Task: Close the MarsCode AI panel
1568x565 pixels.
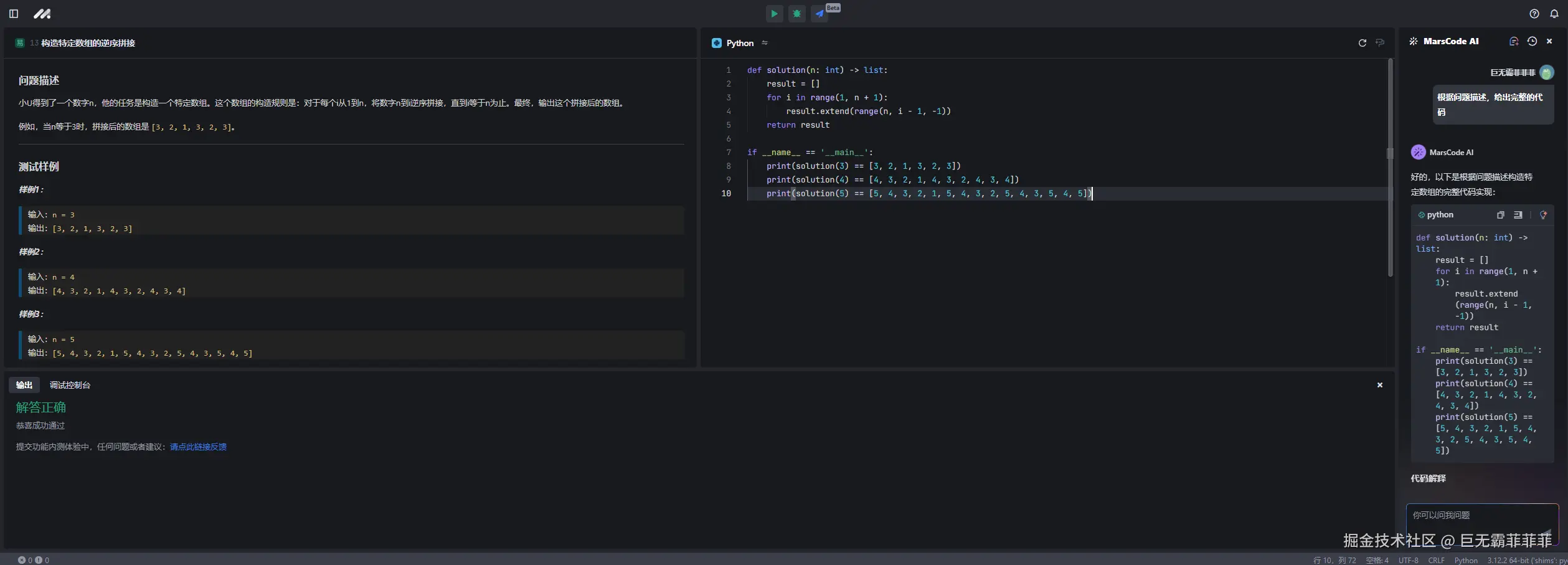Action: [x=1549, y=41]
